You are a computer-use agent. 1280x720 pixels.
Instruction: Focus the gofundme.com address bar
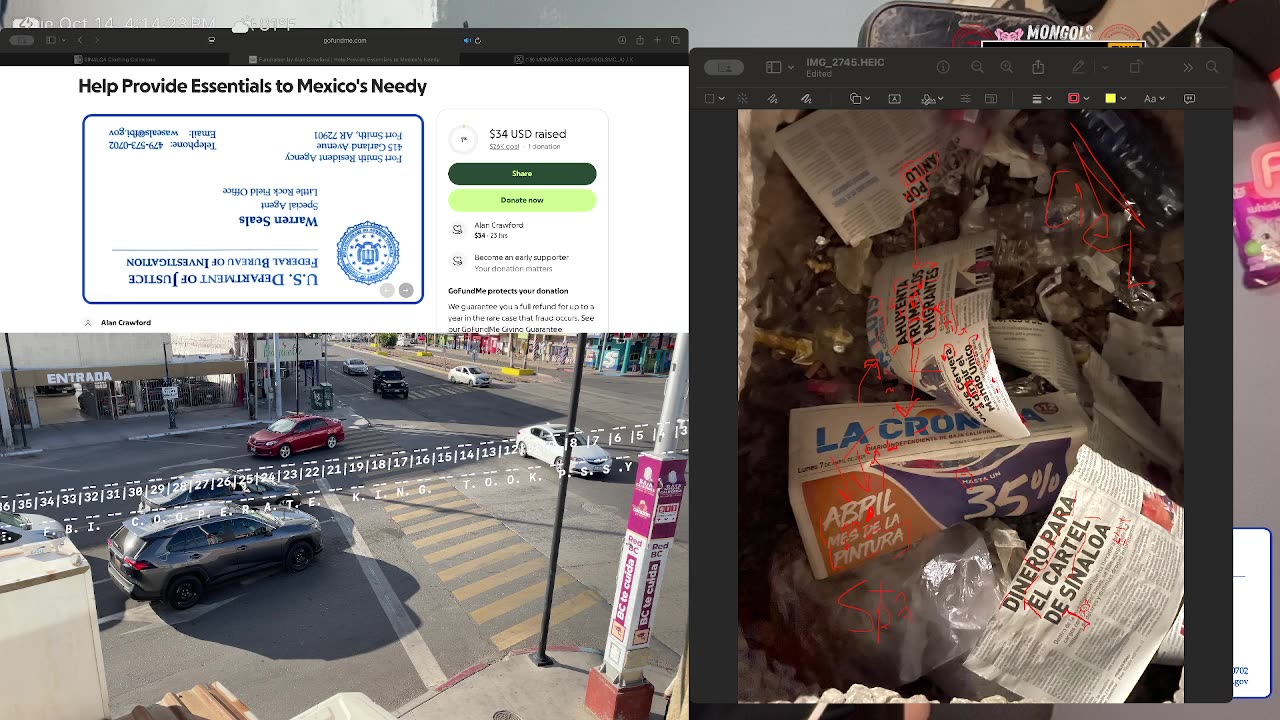345,40
